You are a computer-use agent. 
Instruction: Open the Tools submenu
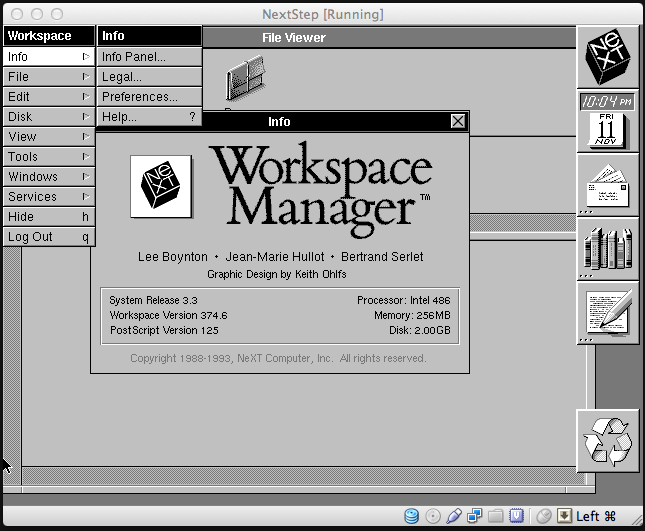49,157
